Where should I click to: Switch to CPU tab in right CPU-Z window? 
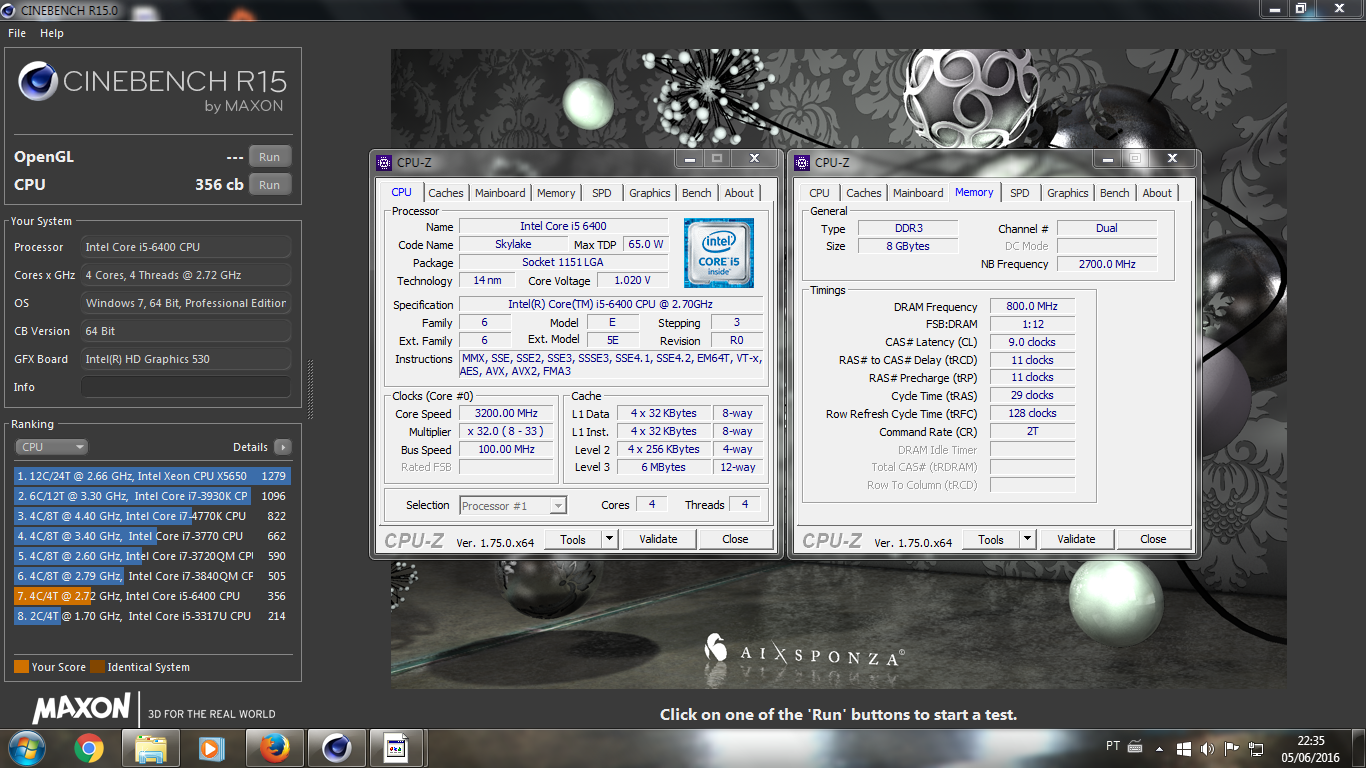[819, 193]
